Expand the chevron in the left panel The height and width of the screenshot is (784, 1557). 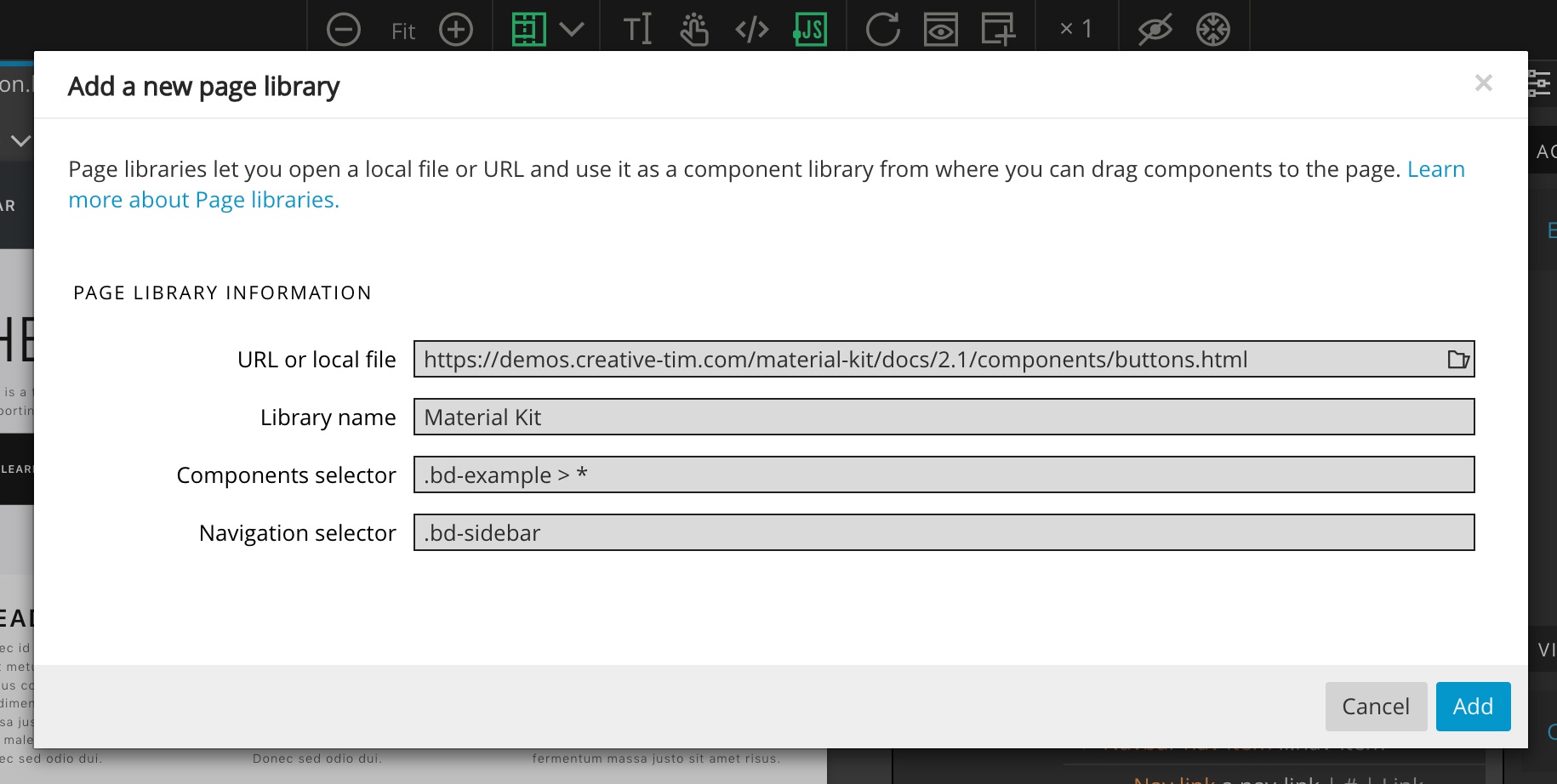(x=20, y=140)
